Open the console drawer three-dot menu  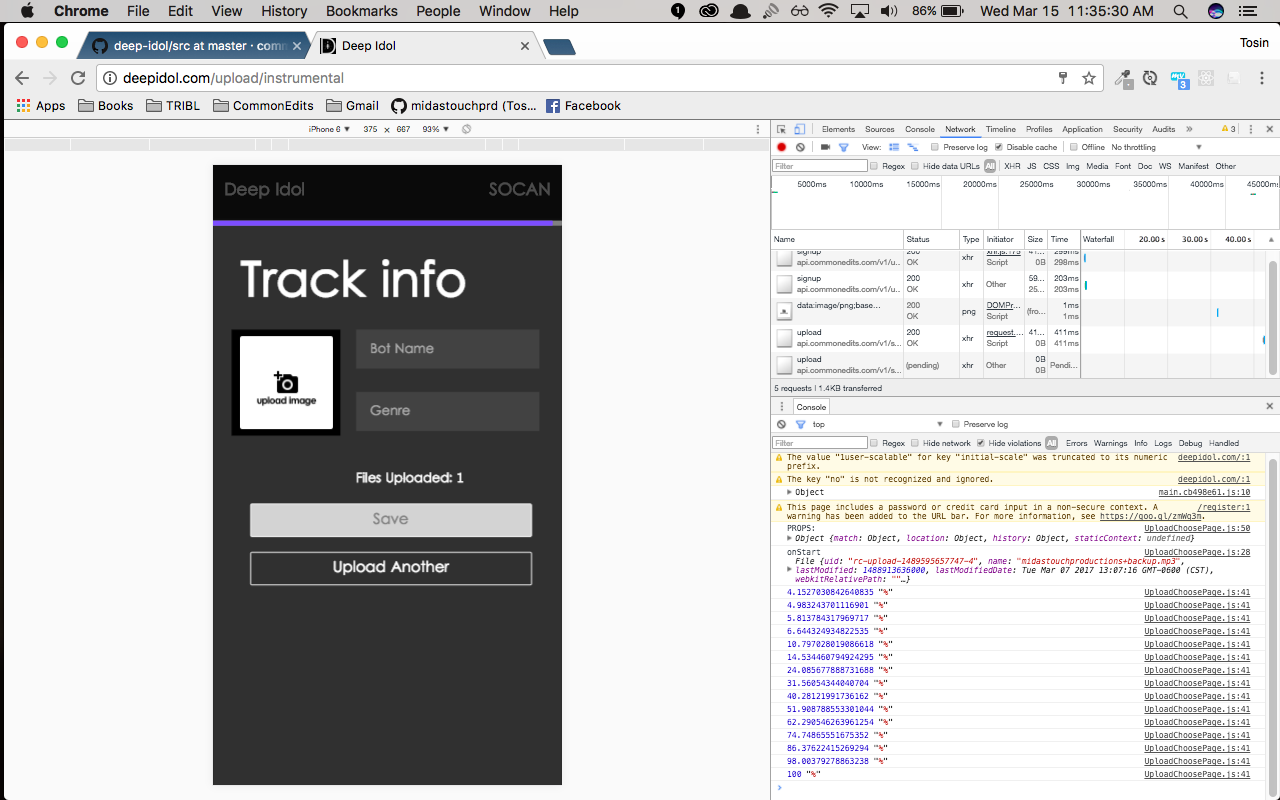pos(781,407)
